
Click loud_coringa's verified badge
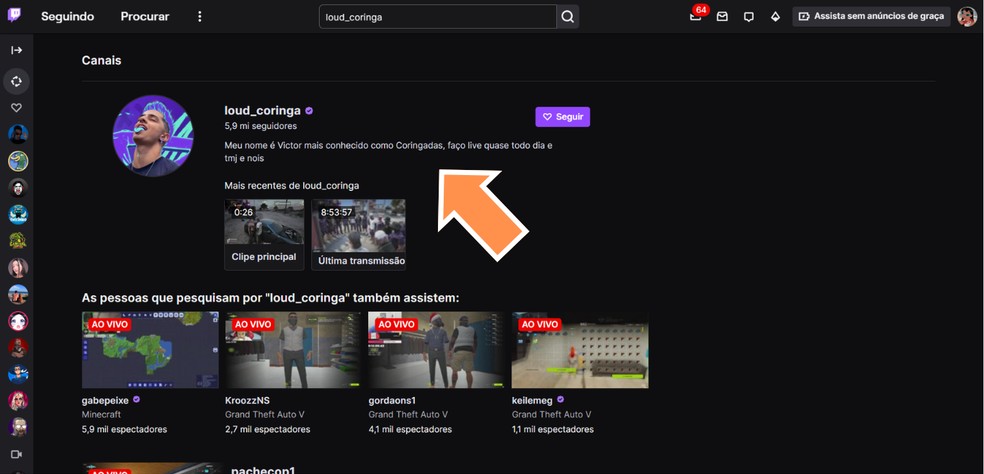pyautogui.click(x=309, y=111)
